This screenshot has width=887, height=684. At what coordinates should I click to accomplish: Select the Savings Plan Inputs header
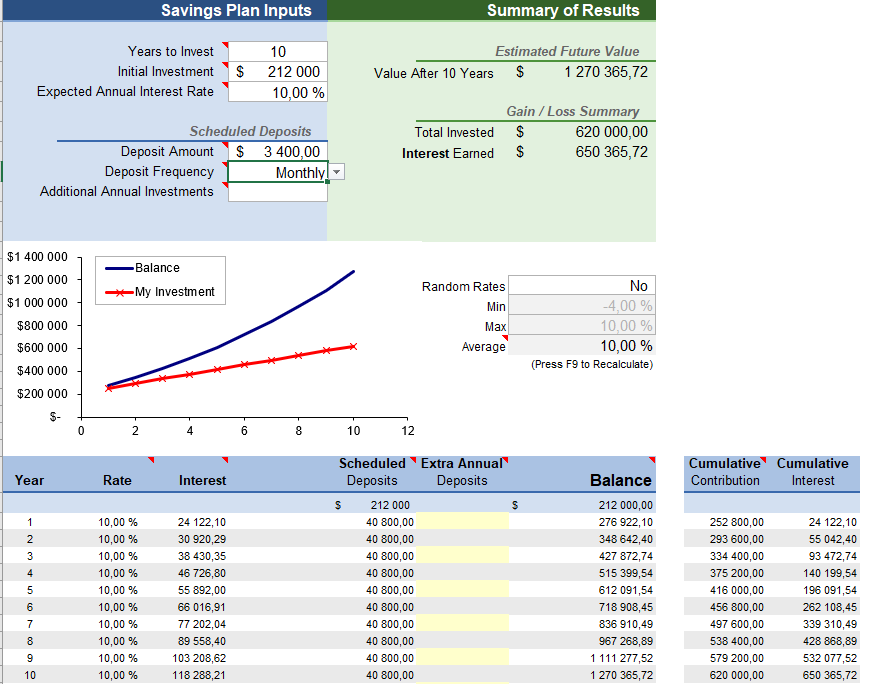tap(236, 11)
